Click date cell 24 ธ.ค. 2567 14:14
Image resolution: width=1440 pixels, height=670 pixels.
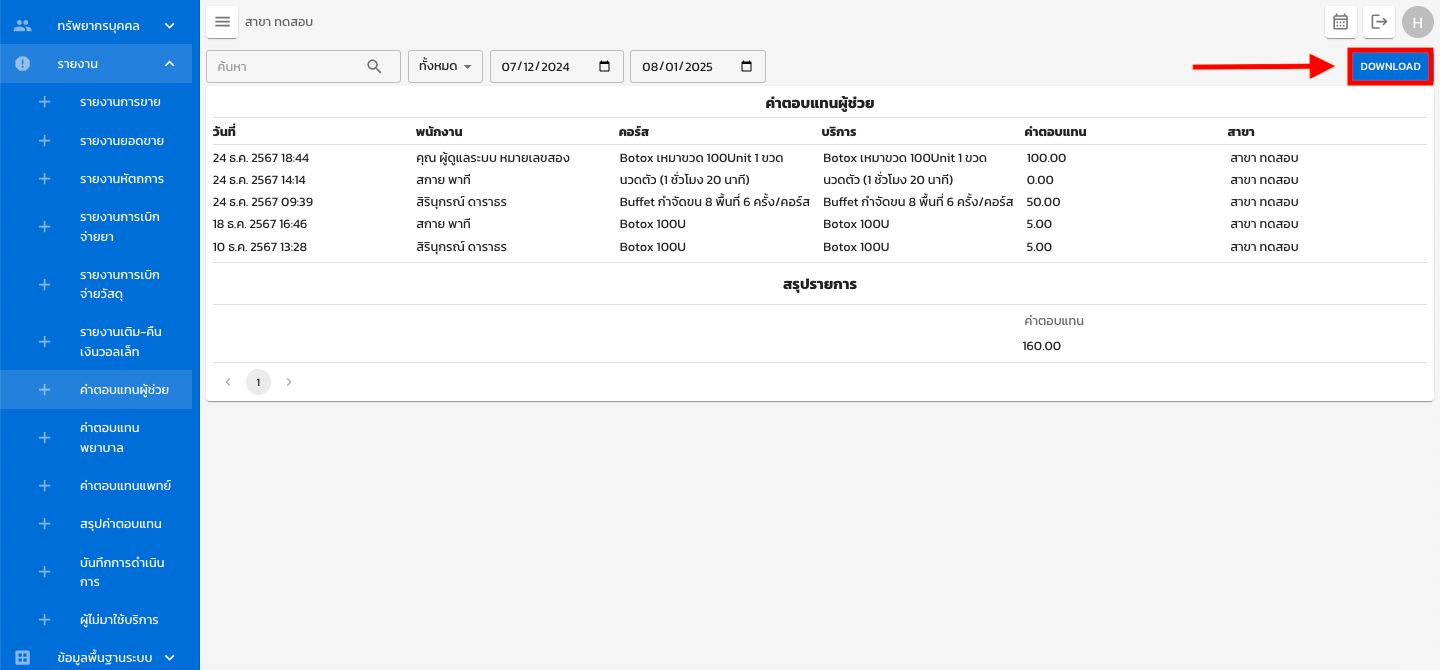click(259, 180)
